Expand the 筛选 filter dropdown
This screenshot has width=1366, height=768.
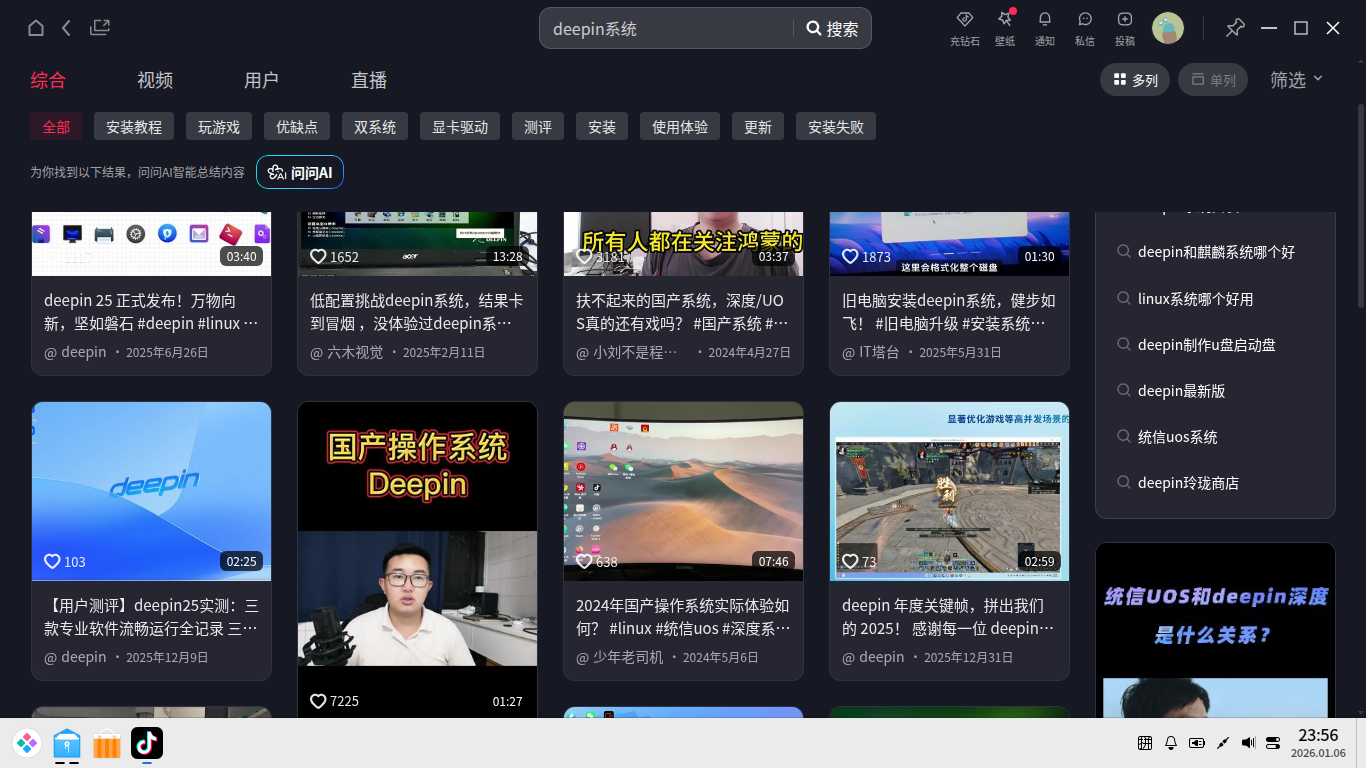(x=1297, y=80)
